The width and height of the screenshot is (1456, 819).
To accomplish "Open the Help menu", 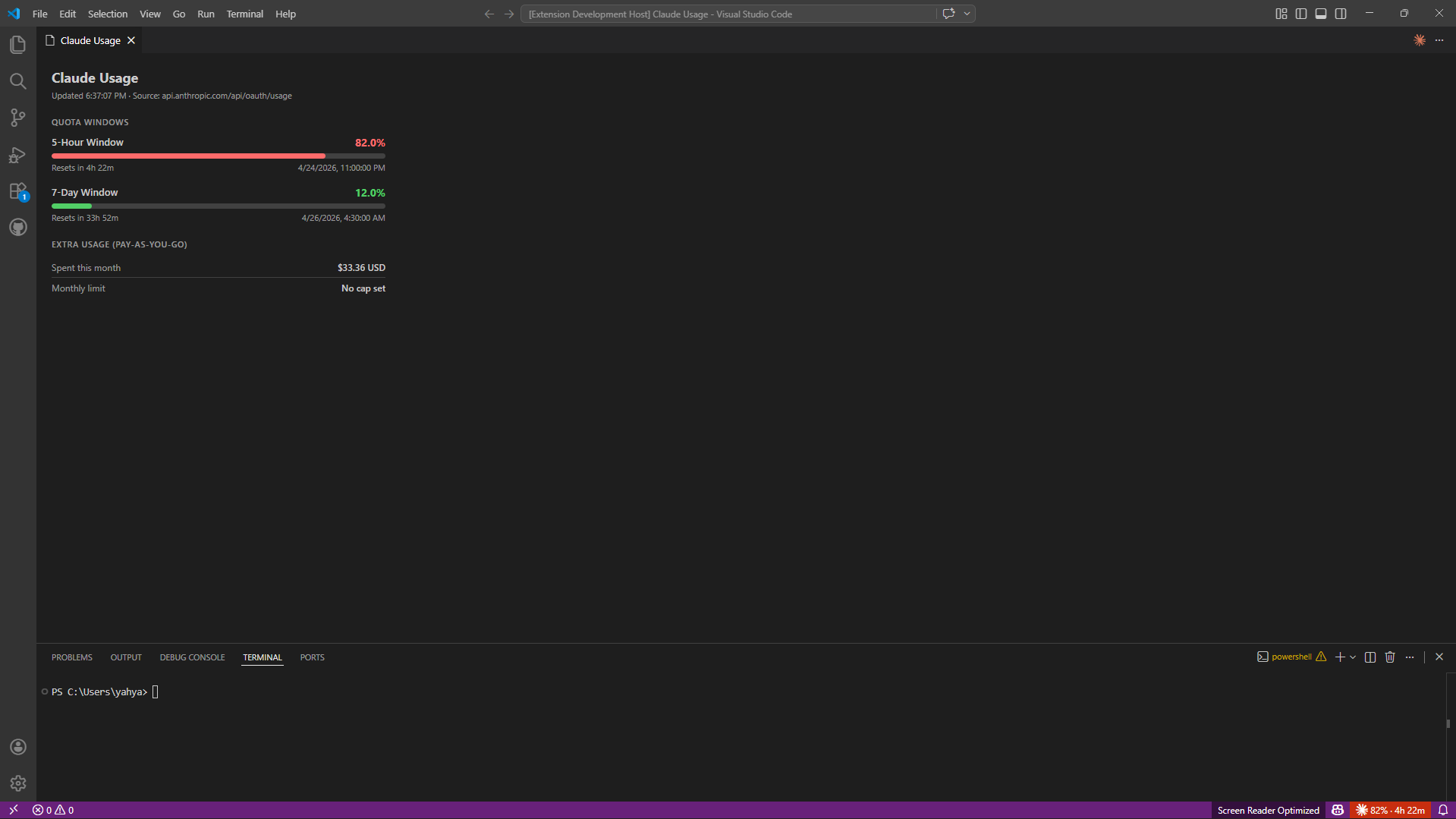I will (285, 14).
